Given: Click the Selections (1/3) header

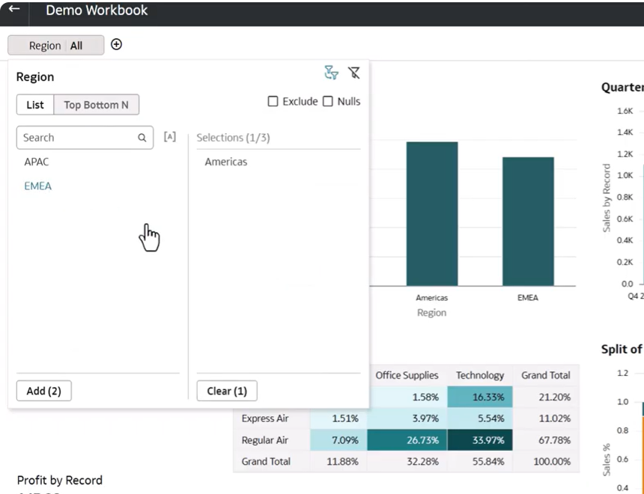Looking at the screenshot, I should [233, 138].
